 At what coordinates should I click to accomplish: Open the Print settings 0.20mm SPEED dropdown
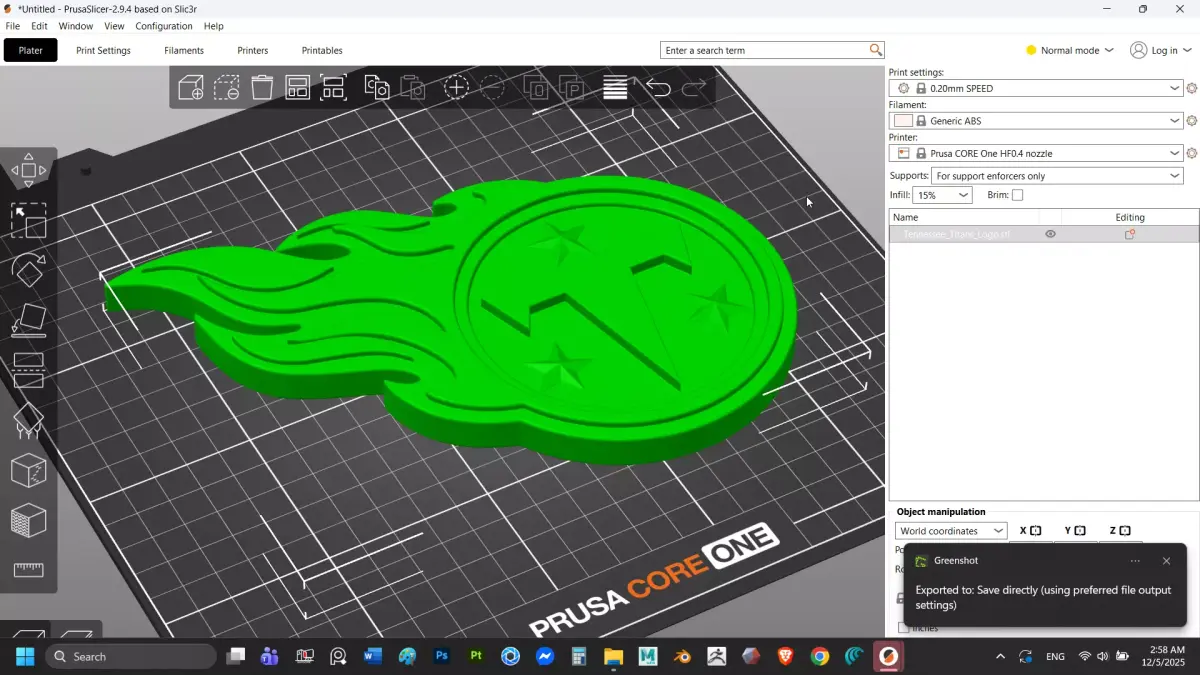(1036, 88)
